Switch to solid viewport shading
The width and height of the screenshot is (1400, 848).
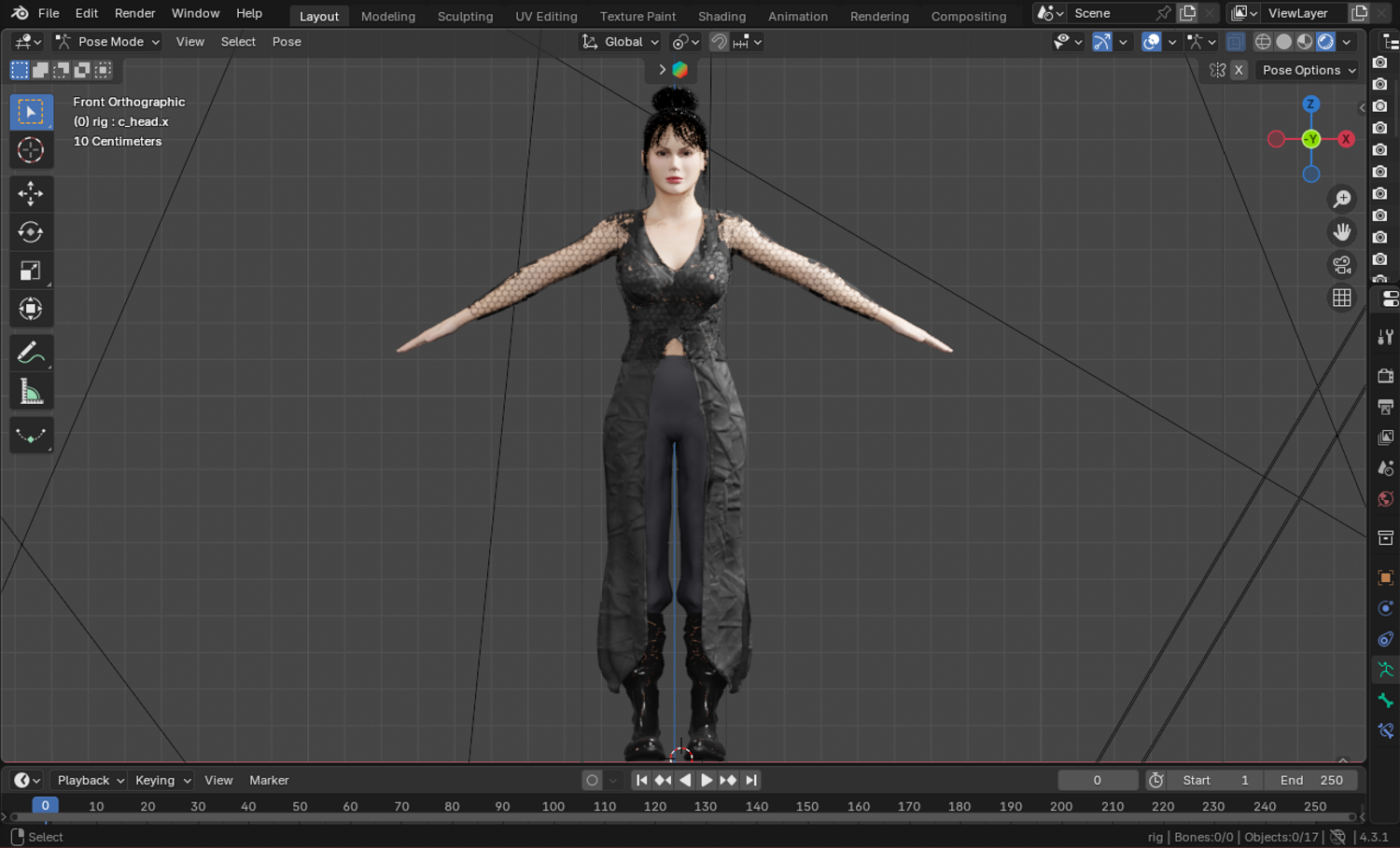1284,42
